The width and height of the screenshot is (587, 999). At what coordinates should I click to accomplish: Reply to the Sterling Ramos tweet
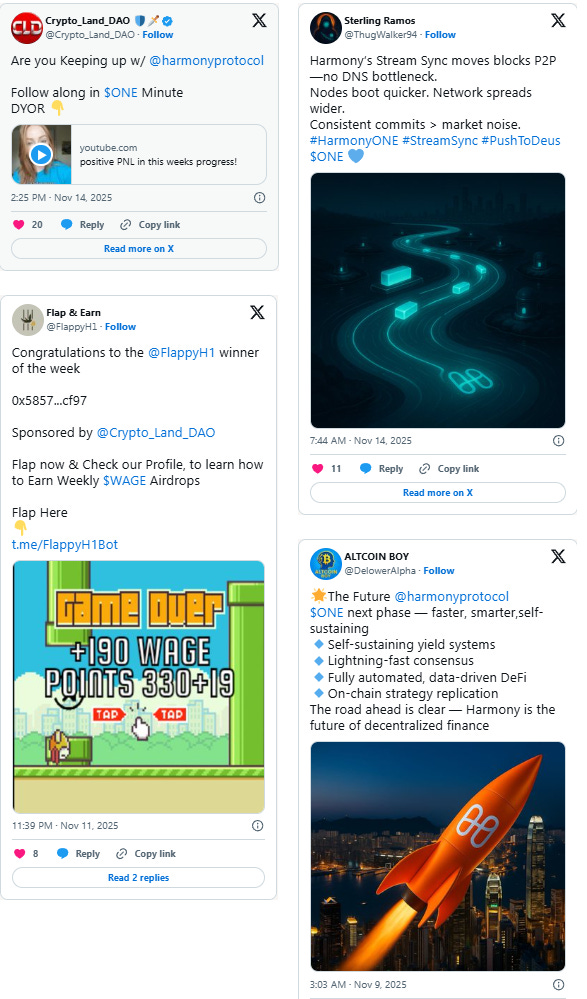[x=382, y=468]
